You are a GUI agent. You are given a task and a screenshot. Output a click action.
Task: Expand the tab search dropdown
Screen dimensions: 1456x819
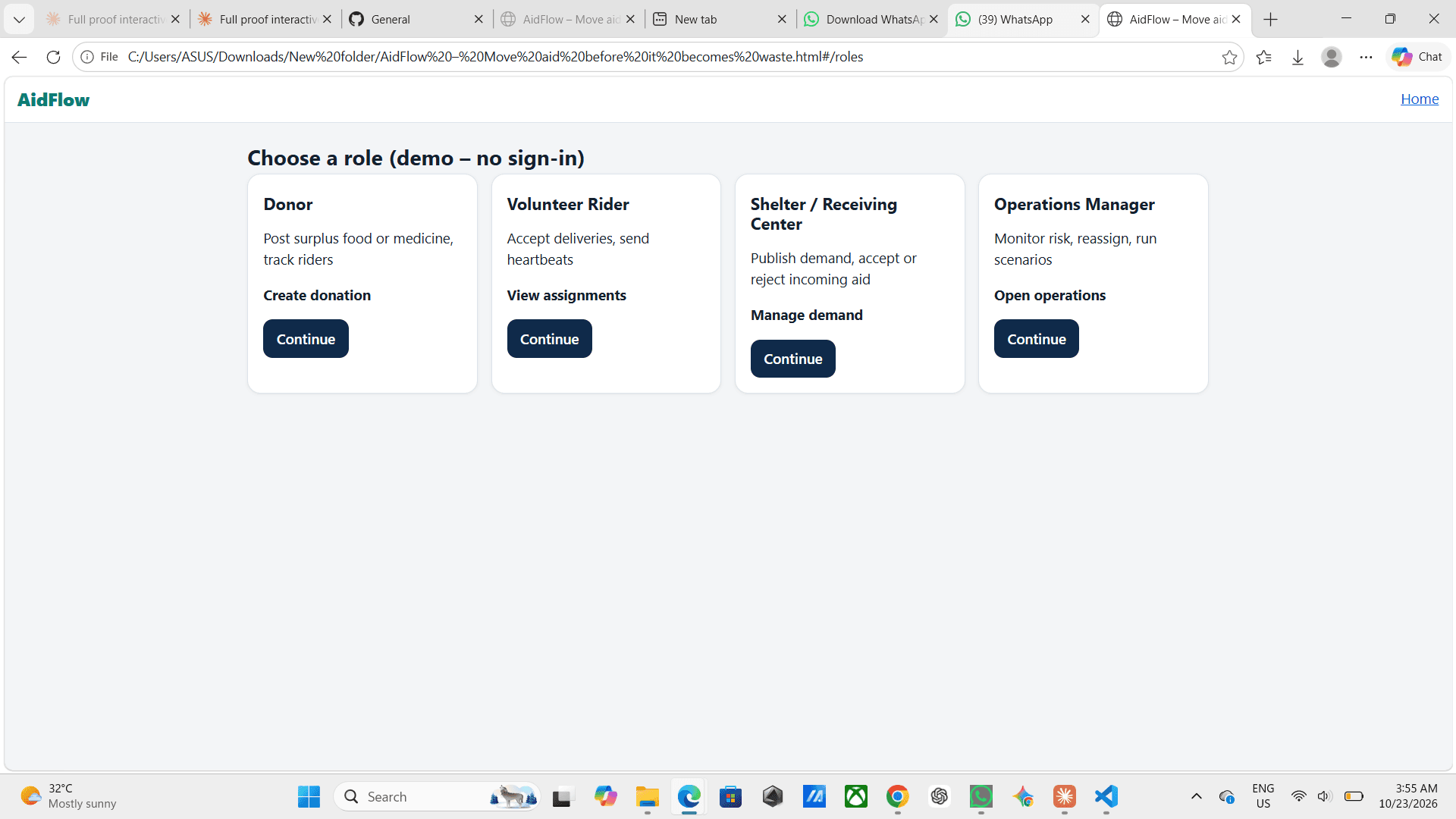[19, 19]
